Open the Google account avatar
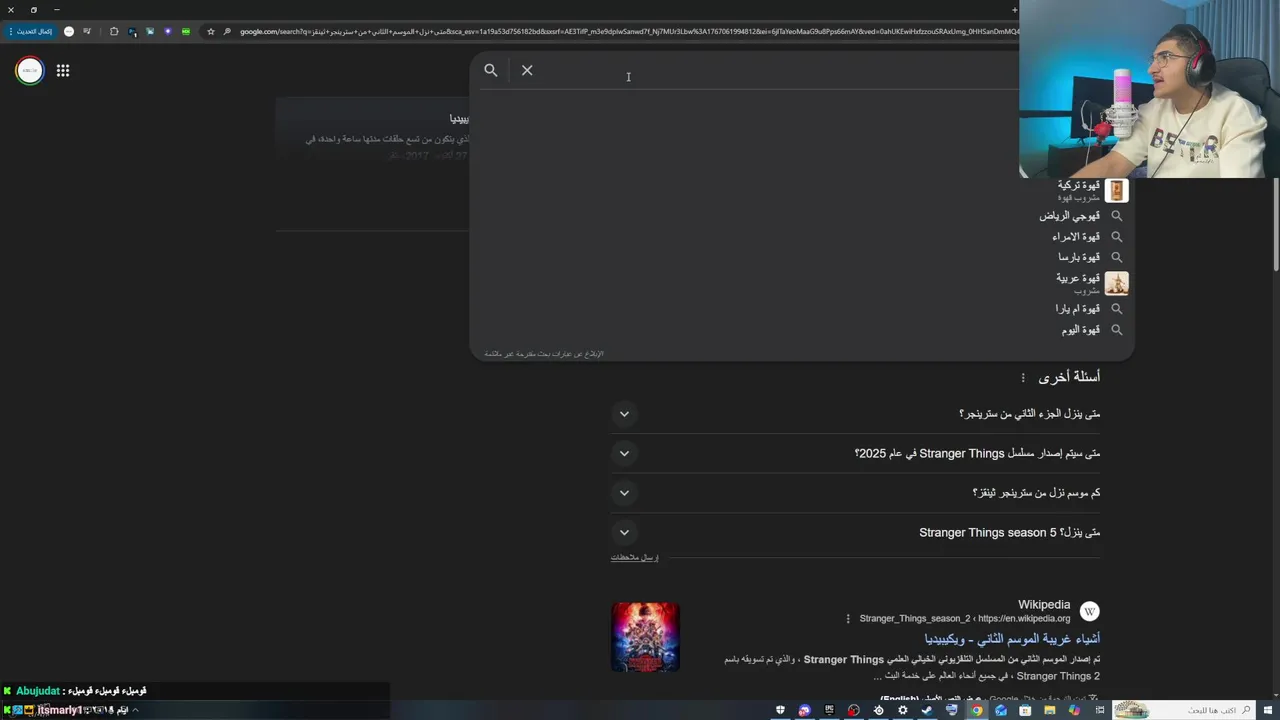 pyautogui.click(x=30, y=70)
